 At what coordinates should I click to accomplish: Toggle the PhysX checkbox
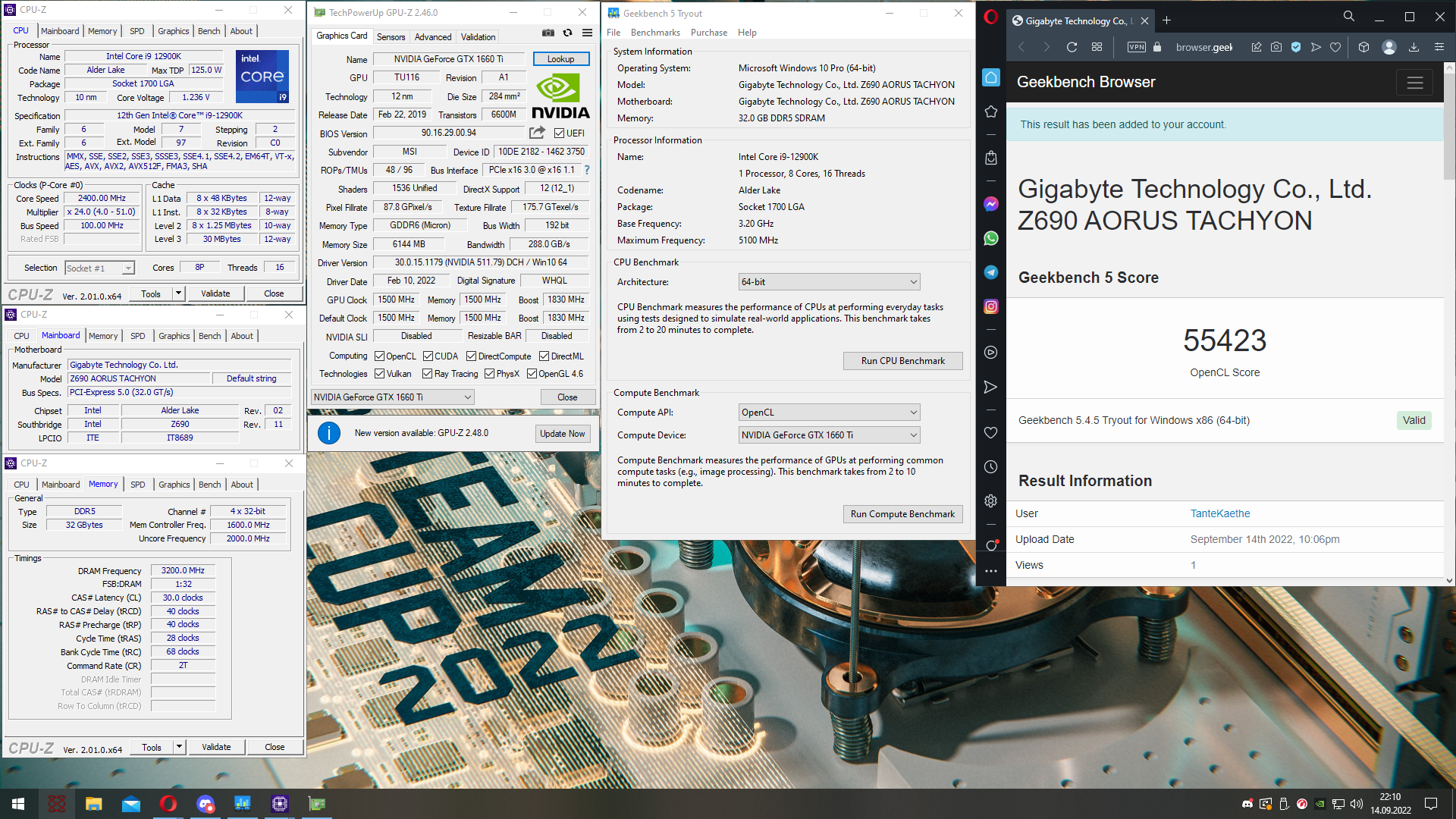point(490,374)
